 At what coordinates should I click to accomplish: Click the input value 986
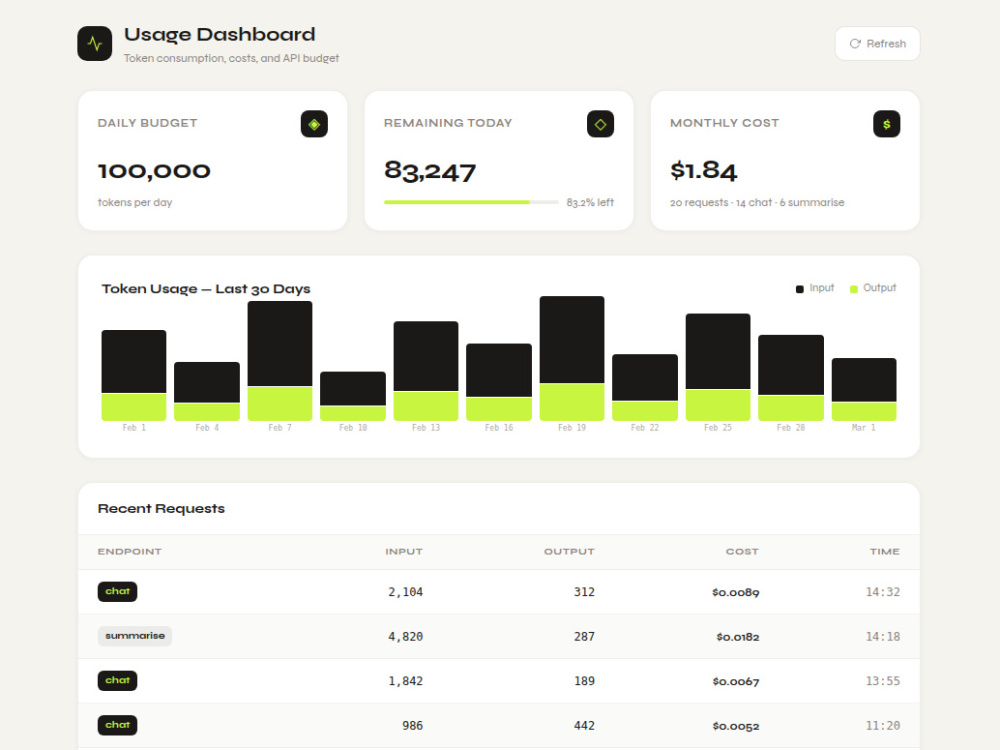413,726
